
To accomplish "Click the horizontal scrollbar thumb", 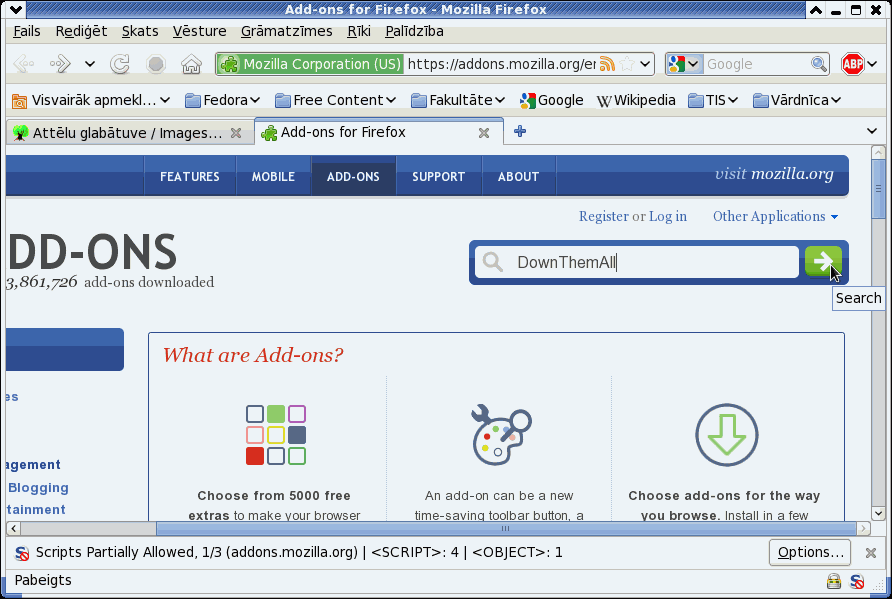I will [x=506, y=528].
